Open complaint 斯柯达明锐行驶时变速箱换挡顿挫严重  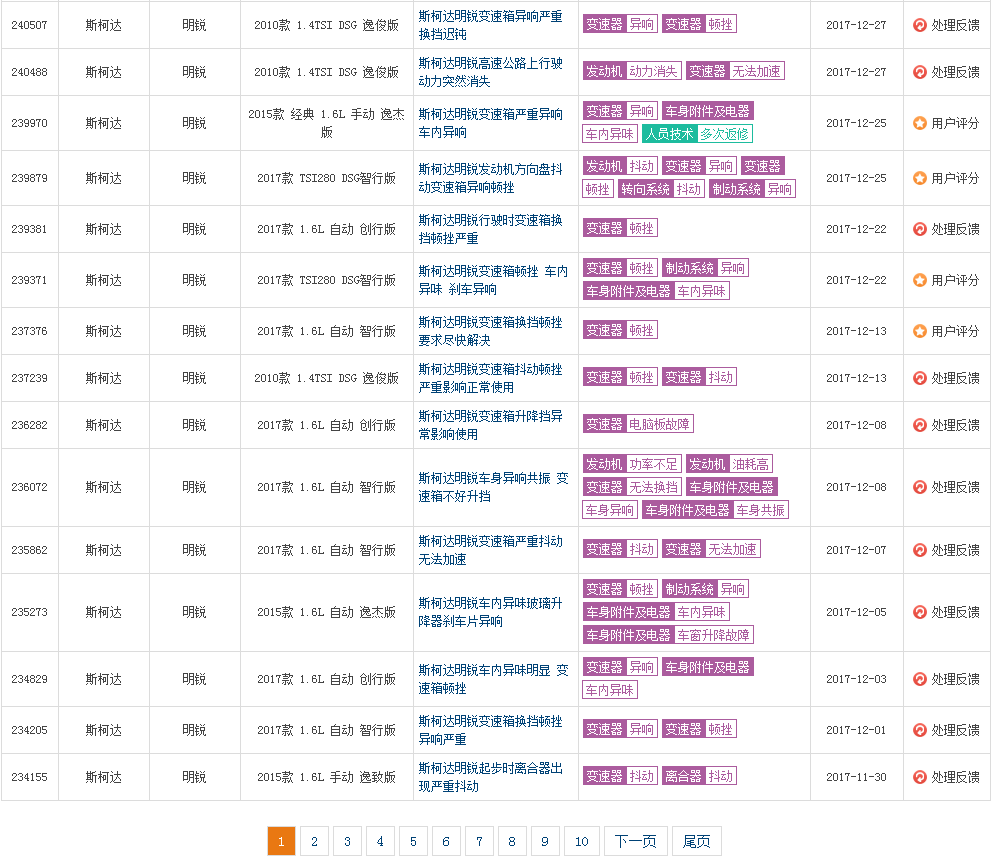point(490,229)
